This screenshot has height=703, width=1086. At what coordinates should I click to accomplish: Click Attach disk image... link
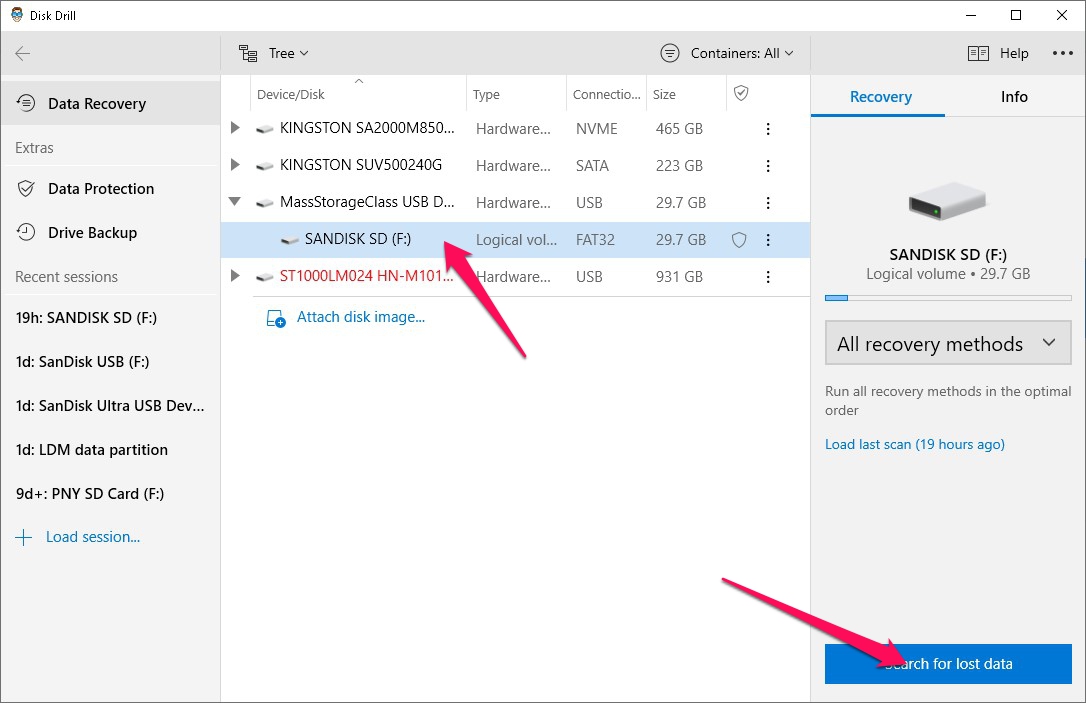[361, 317]
